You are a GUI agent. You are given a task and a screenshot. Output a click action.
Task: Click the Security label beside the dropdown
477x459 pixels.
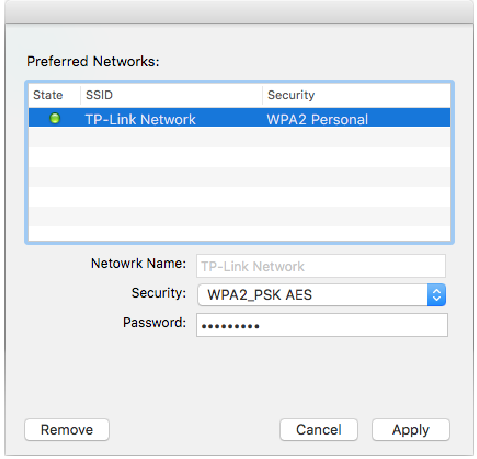(159, 293)
